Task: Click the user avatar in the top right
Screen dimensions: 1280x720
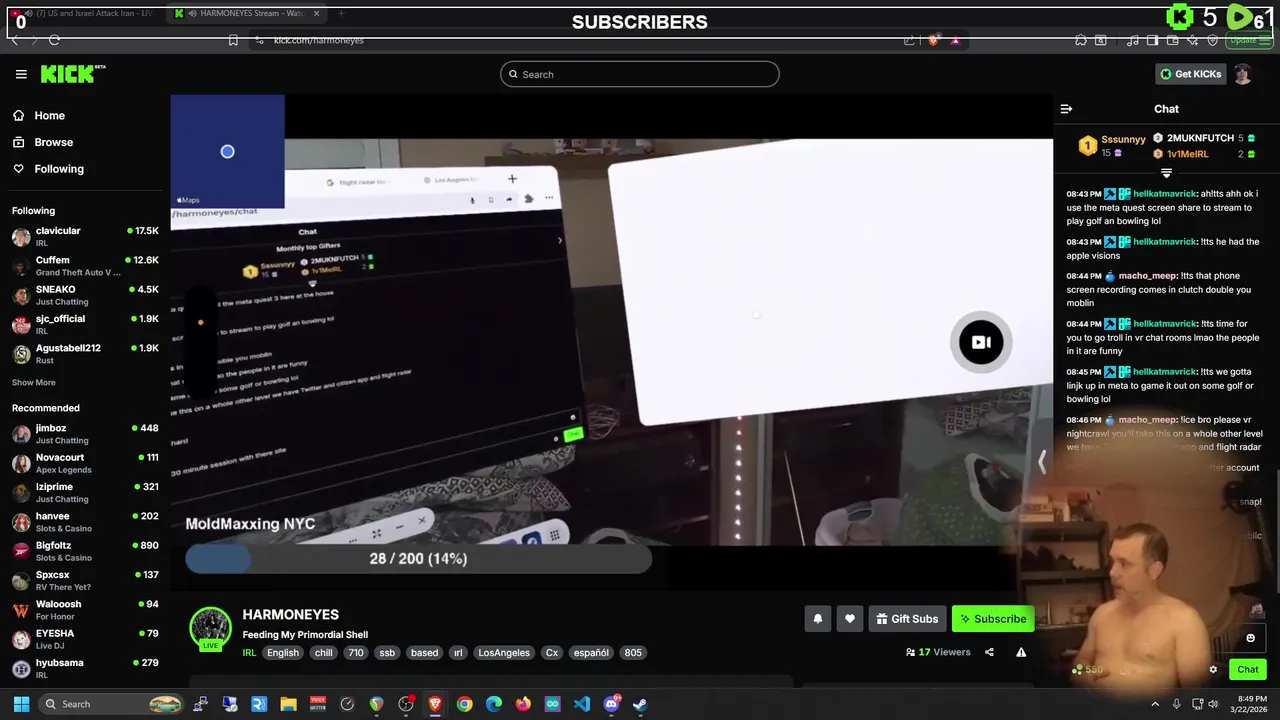Action: pos(1242,74)
